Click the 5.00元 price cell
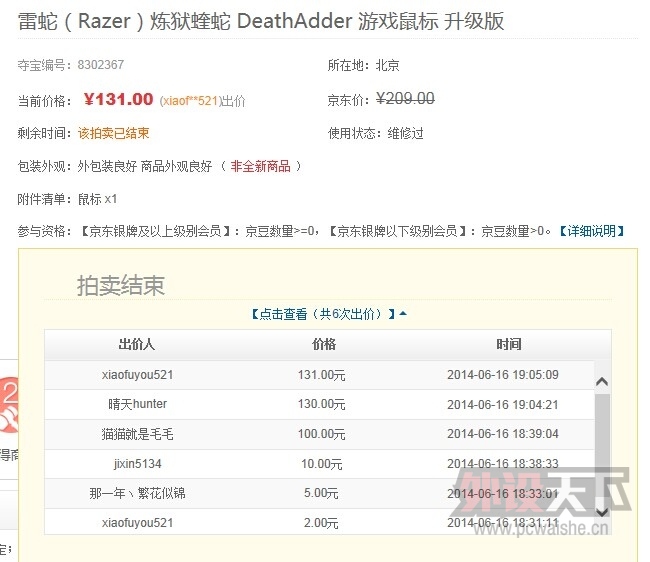Image resolution: width=650 pixels, height=562 pixels. (321, 493)
